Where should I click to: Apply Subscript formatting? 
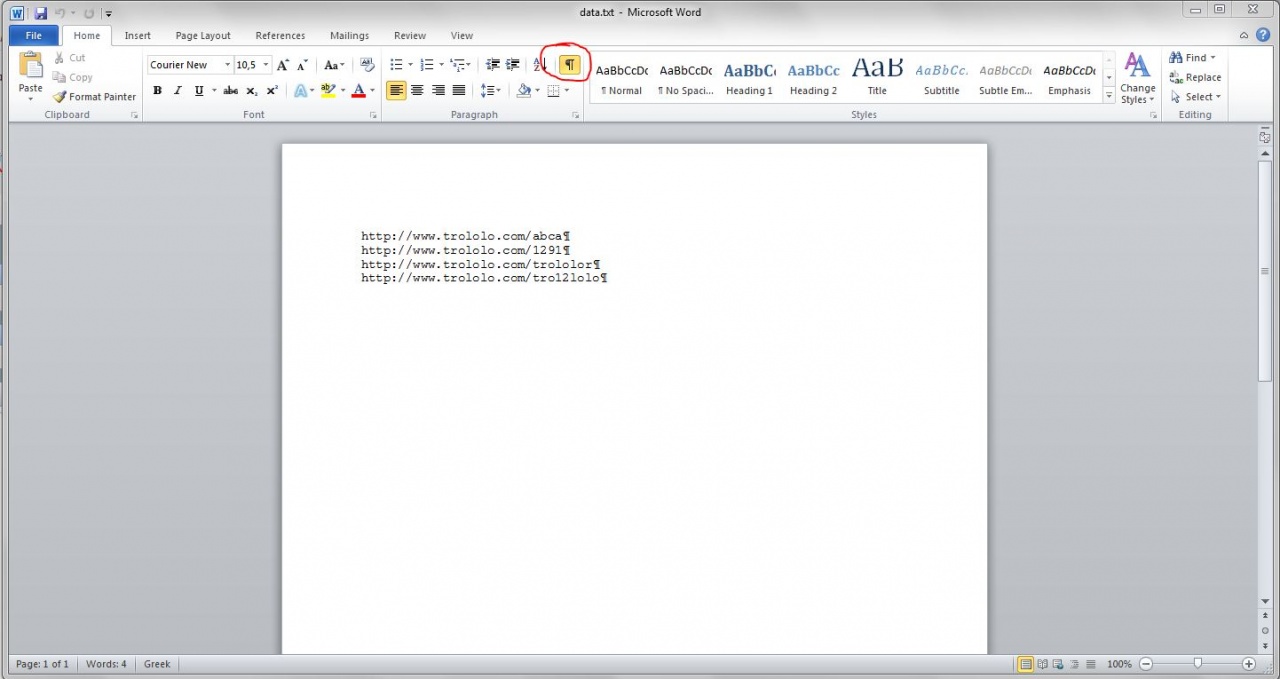(252, 91)
